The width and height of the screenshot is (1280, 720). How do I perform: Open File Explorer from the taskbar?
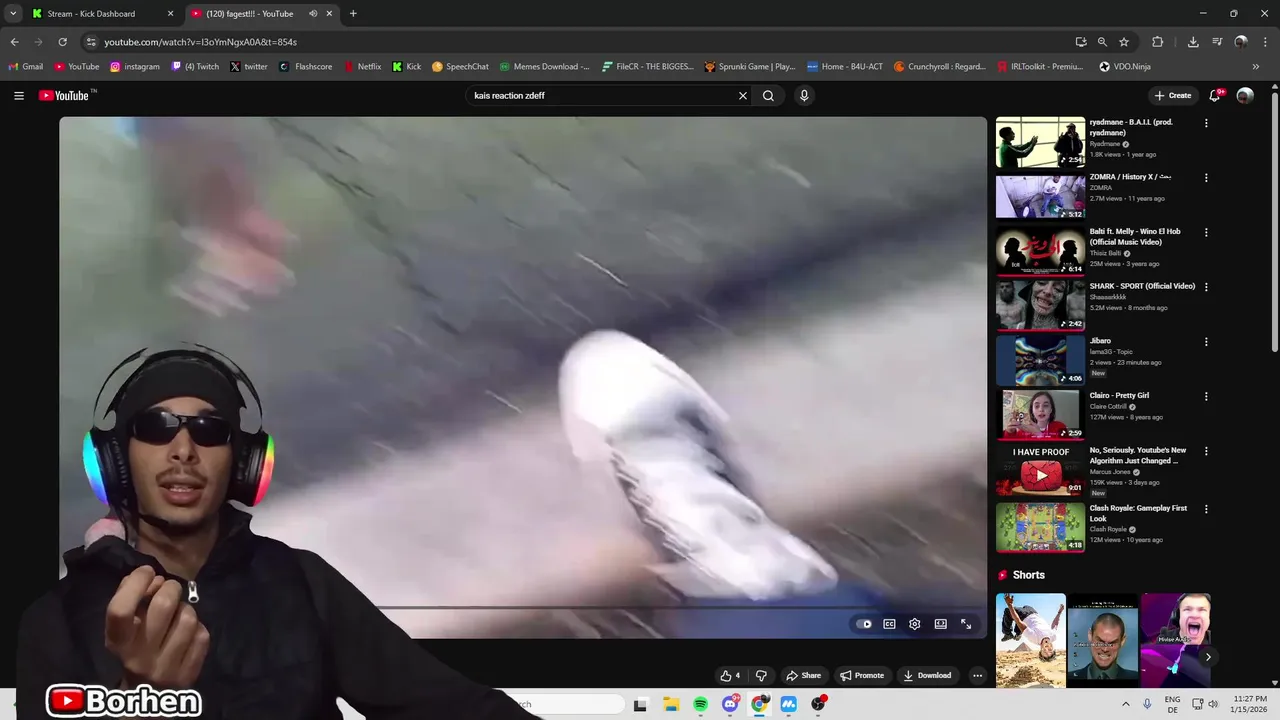click(x=671, y=704)
